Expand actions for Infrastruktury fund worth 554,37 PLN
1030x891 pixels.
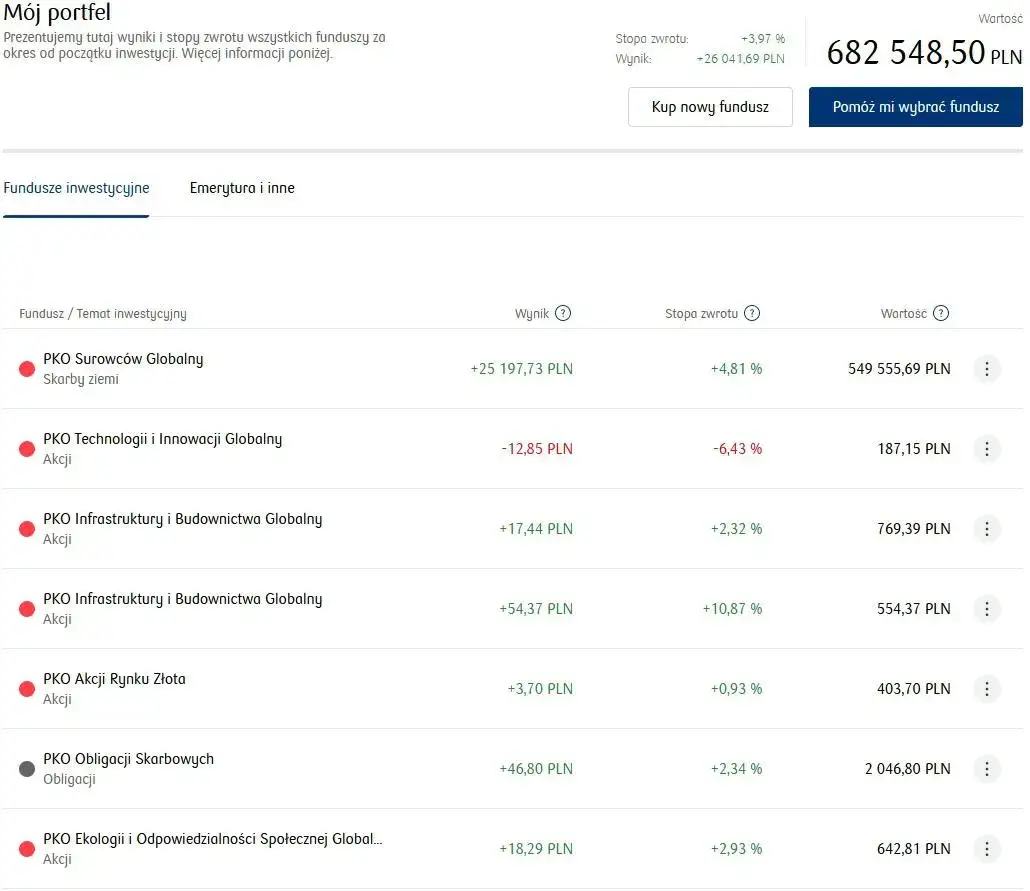click(x=986, y=609)
